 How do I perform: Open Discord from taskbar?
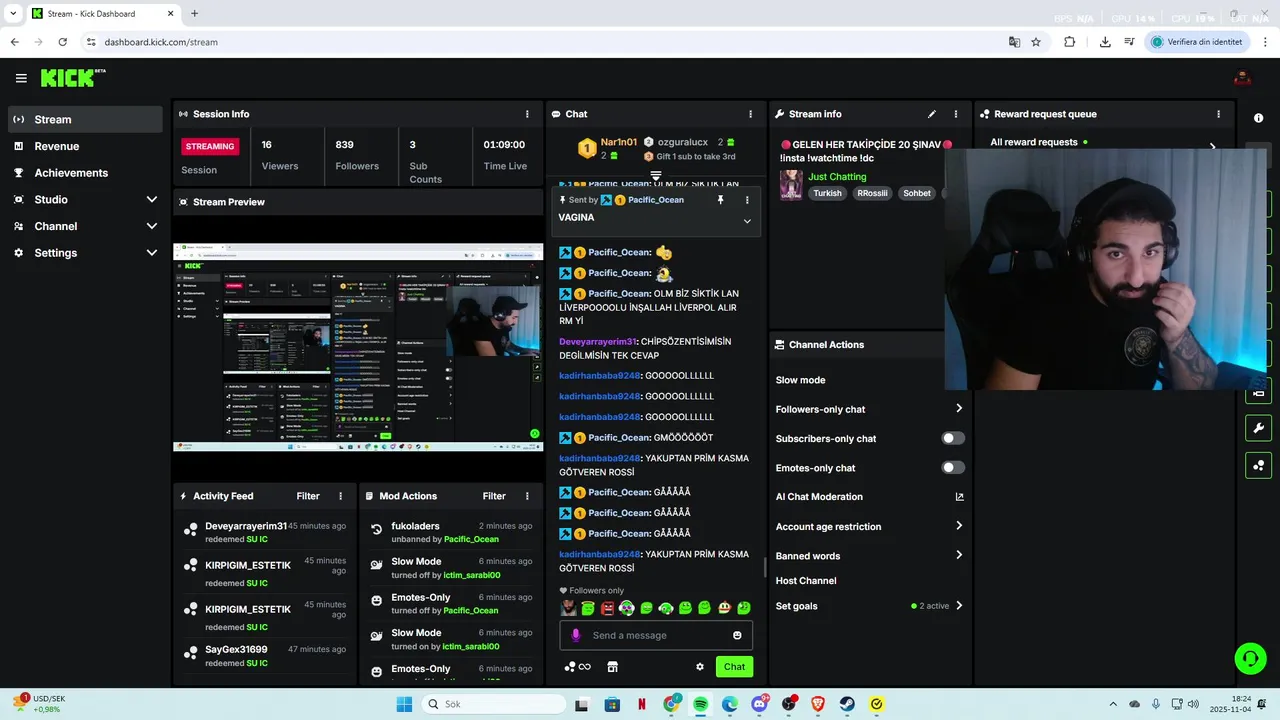point(759,704)
